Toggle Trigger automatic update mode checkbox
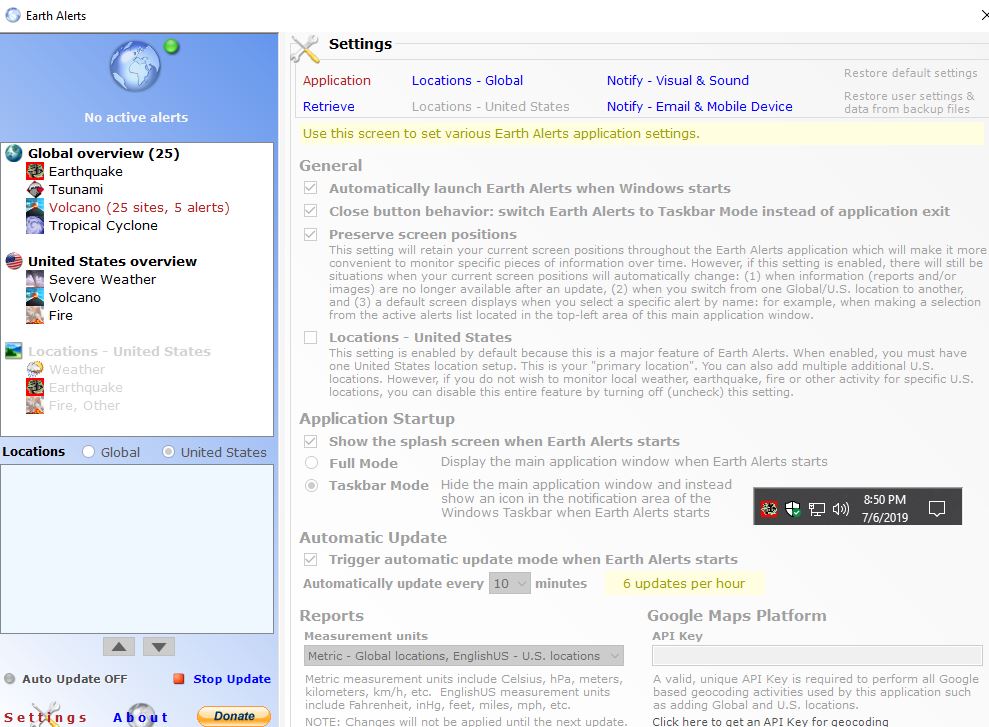The height and width of the screenshot is (727, 989). (310, 559)
